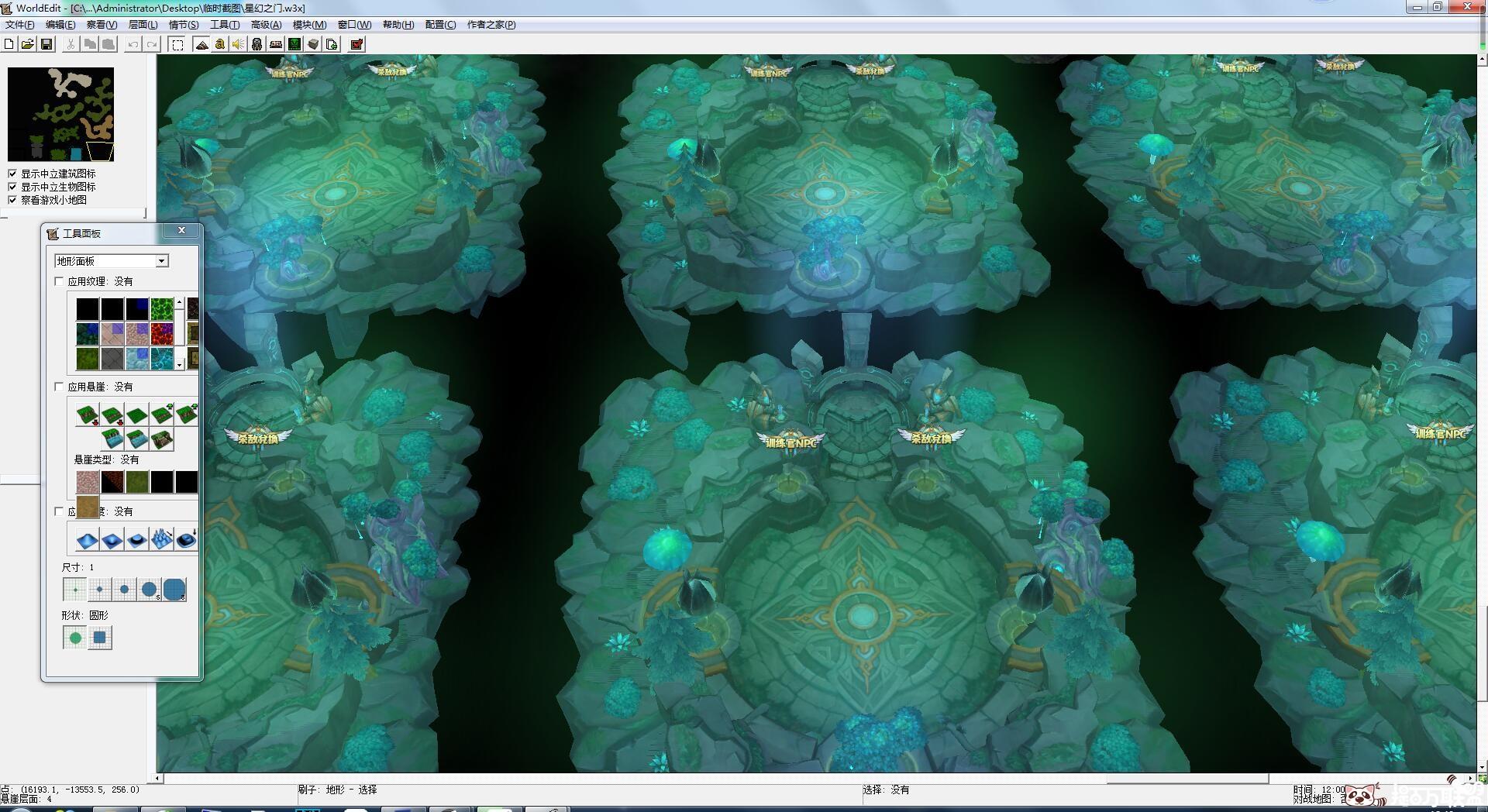Select the circle brush shape

tap(75, 638)
